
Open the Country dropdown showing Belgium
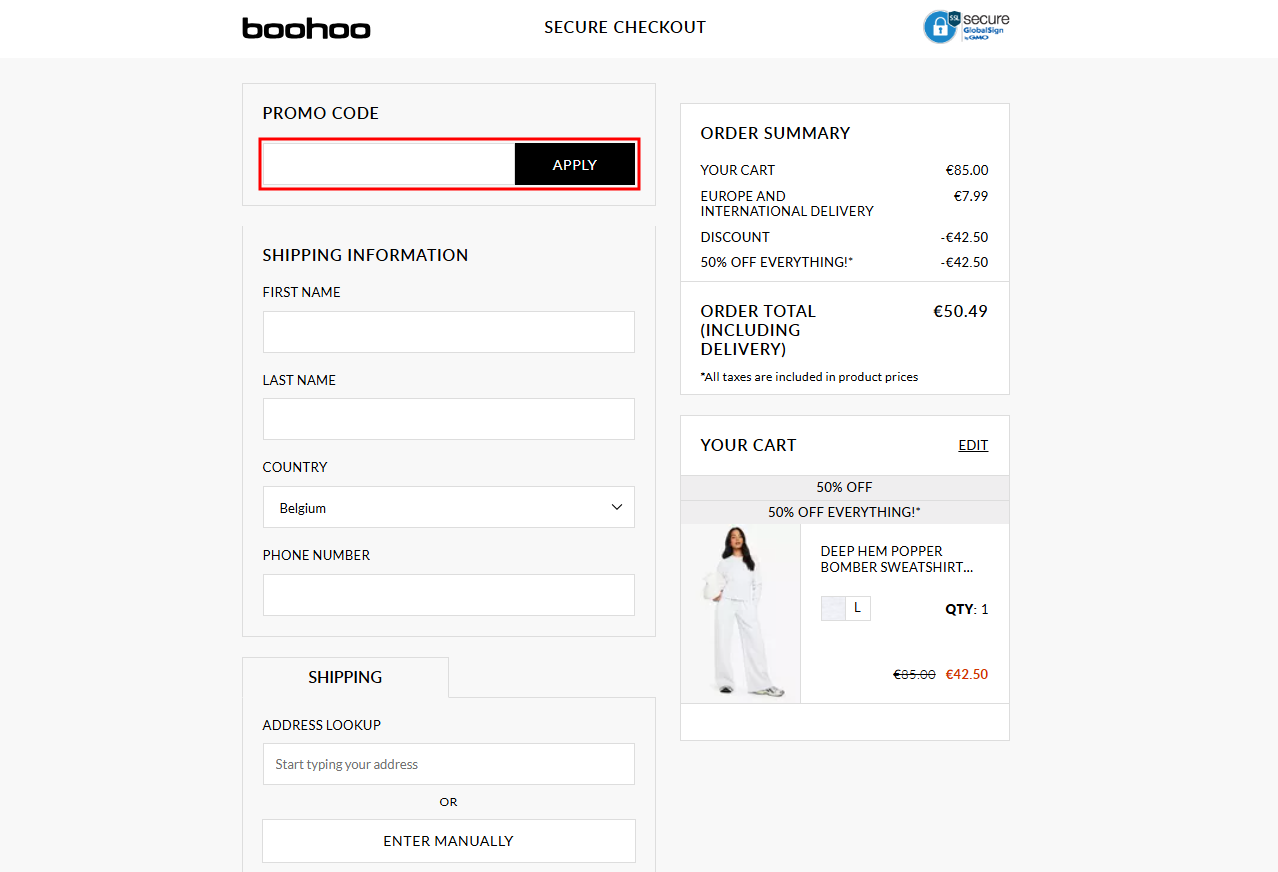click(448, 507)
